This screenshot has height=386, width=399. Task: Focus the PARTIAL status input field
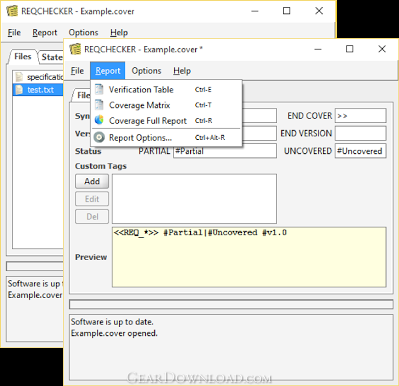coord(225,151)
